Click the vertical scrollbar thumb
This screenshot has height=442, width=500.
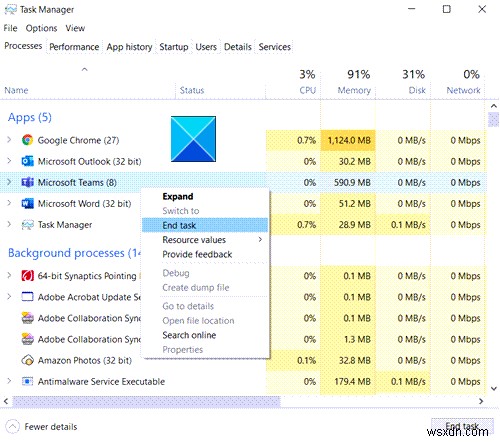494,120
